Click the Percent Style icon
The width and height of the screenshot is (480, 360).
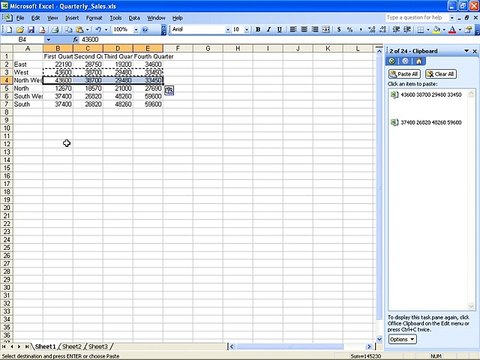click(350, 30)
